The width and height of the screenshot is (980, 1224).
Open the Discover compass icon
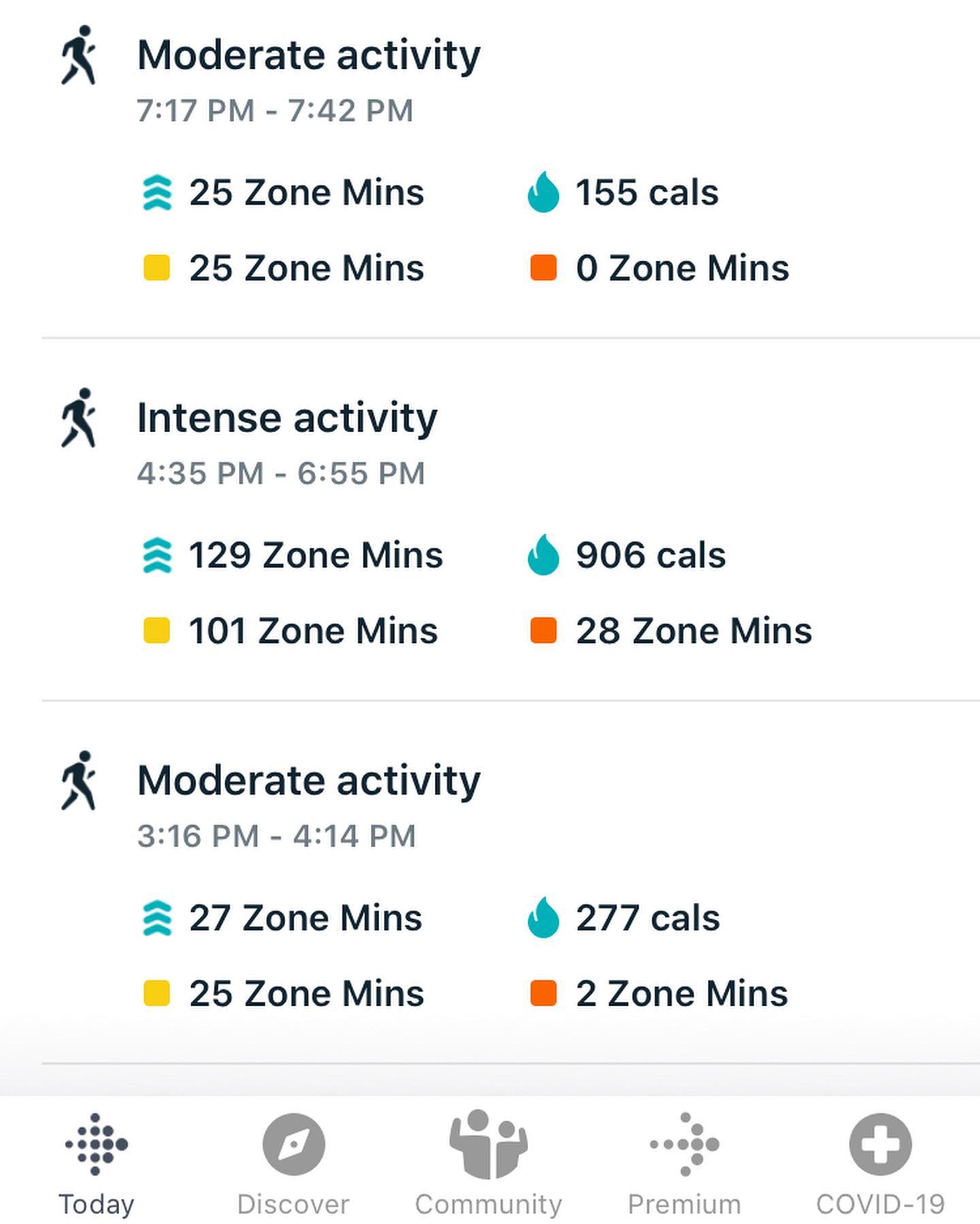point(293,1144)
